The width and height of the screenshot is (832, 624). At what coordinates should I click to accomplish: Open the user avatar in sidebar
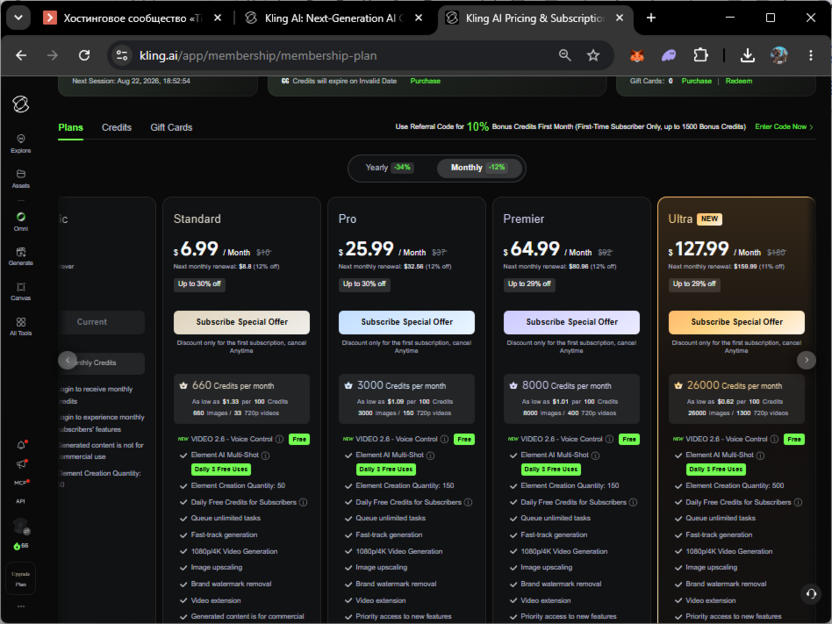click(x=21, y=526)
